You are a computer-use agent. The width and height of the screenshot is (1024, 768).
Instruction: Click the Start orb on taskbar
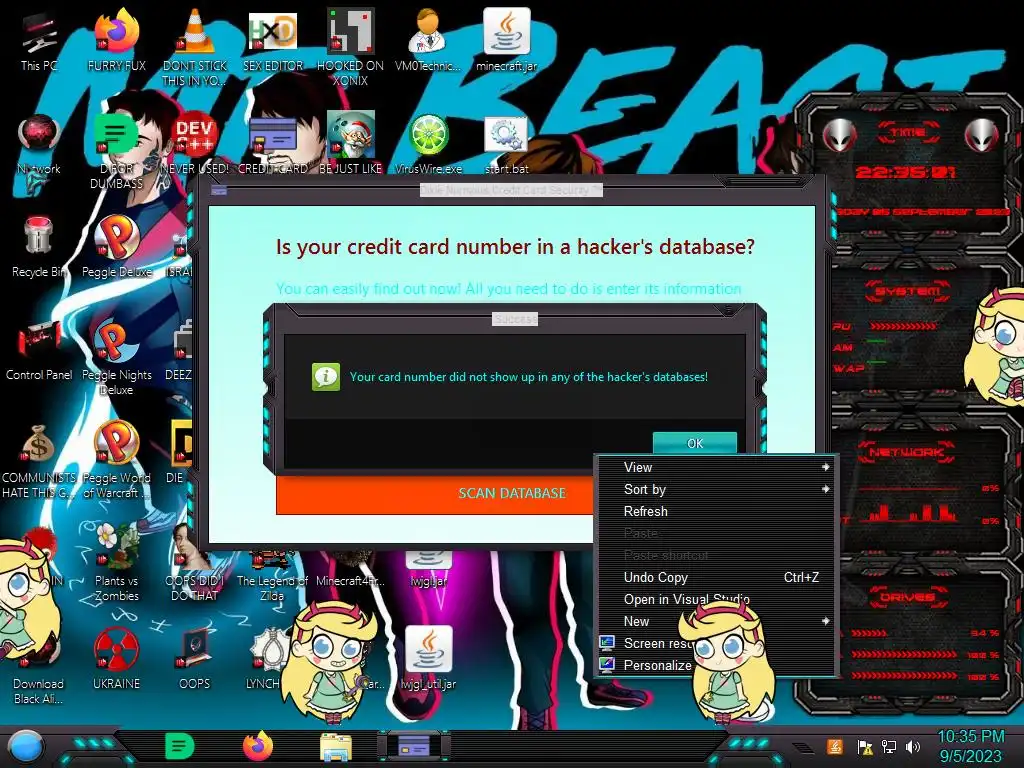pos(26,746)
